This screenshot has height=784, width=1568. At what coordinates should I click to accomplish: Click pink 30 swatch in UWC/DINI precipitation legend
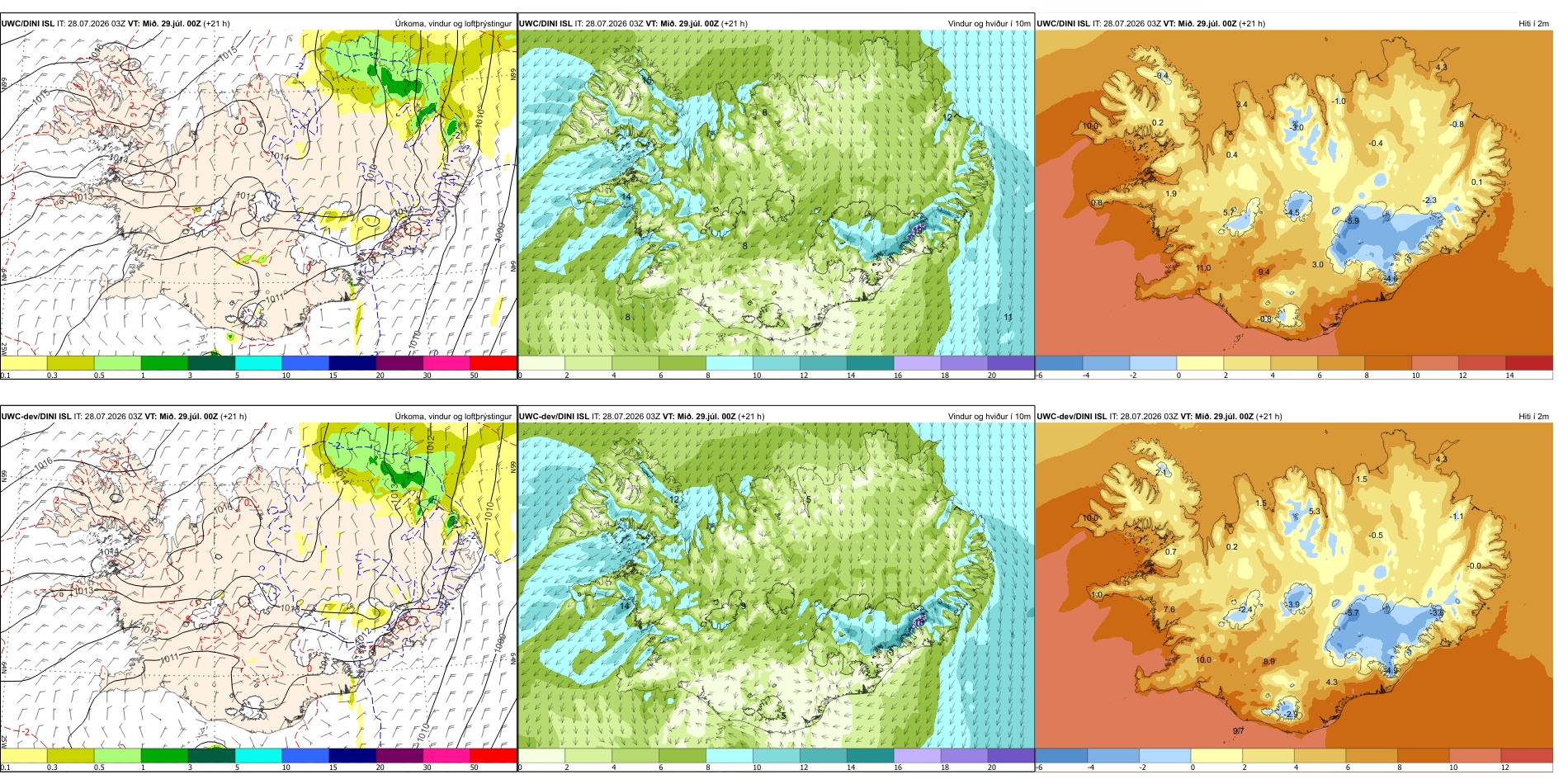pyautogui.click(x=446, y=362)
